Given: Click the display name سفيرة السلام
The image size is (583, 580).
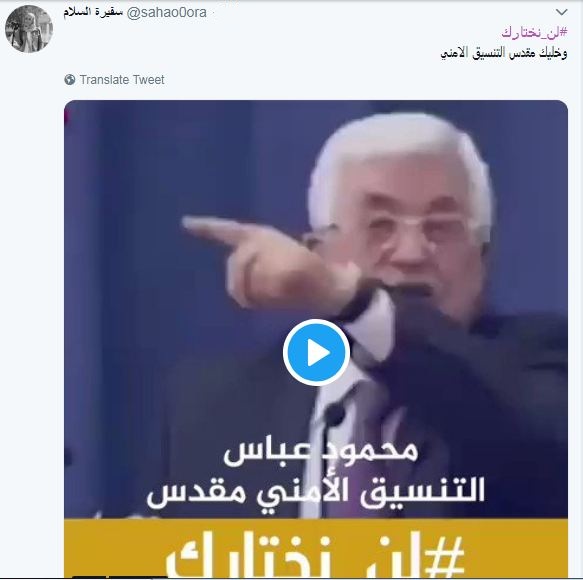Looking at the screenshot, I should (93, 12).
